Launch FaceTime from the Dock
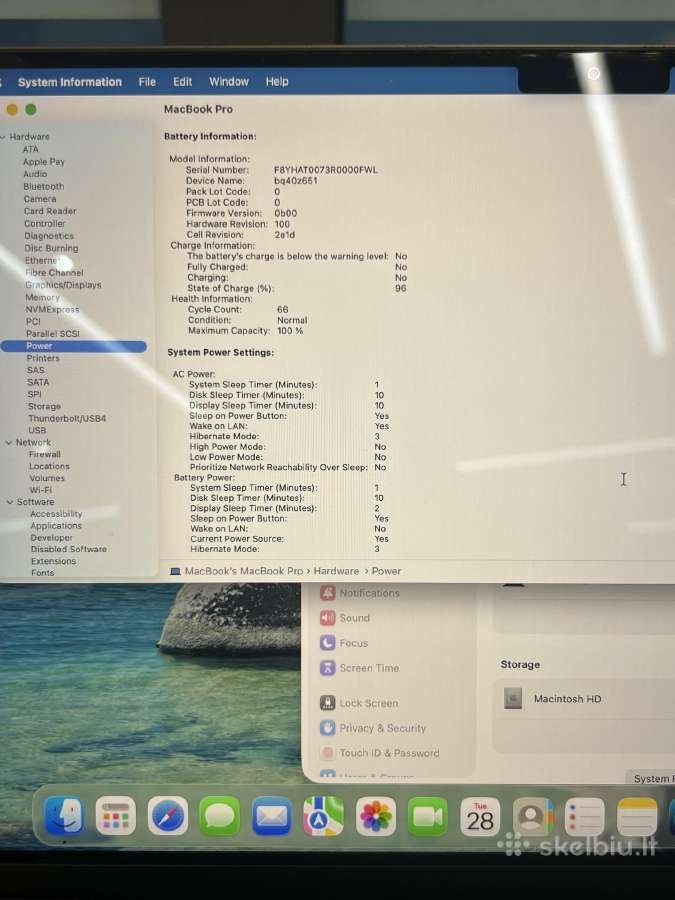 [428, 816]
